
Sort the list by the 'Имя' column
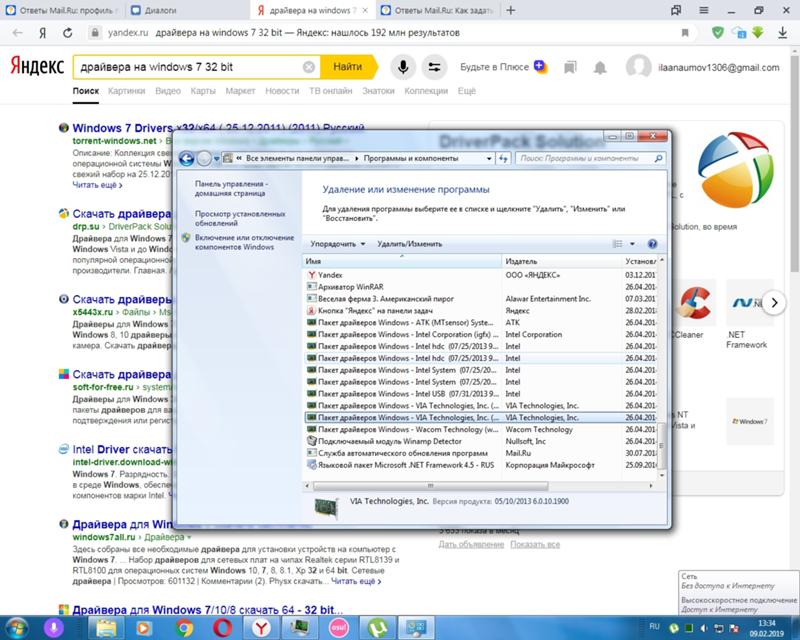click(402, 261)
